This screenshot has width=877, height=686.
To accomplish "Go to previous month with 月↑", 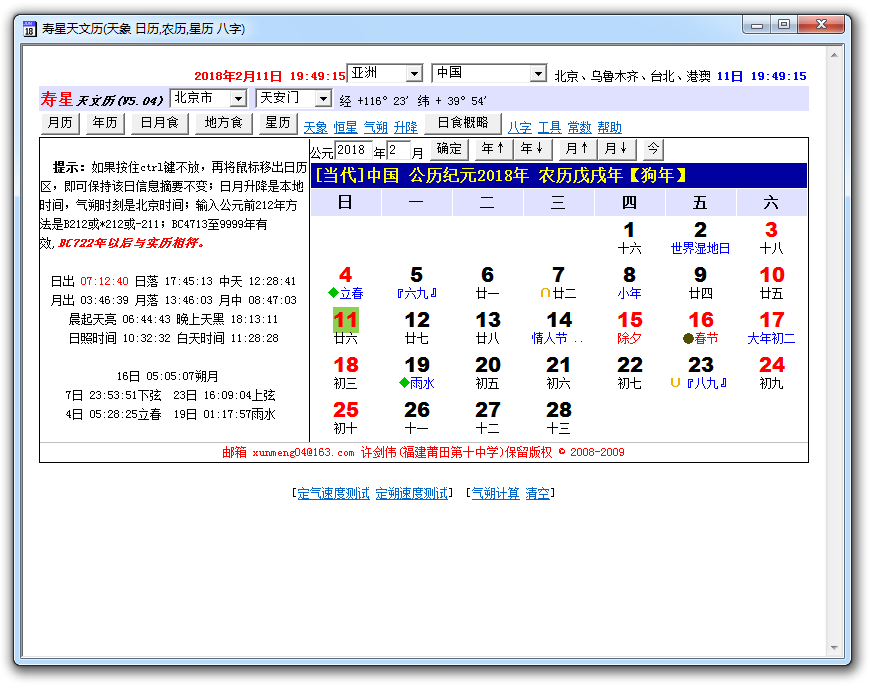I will [576, 149].
